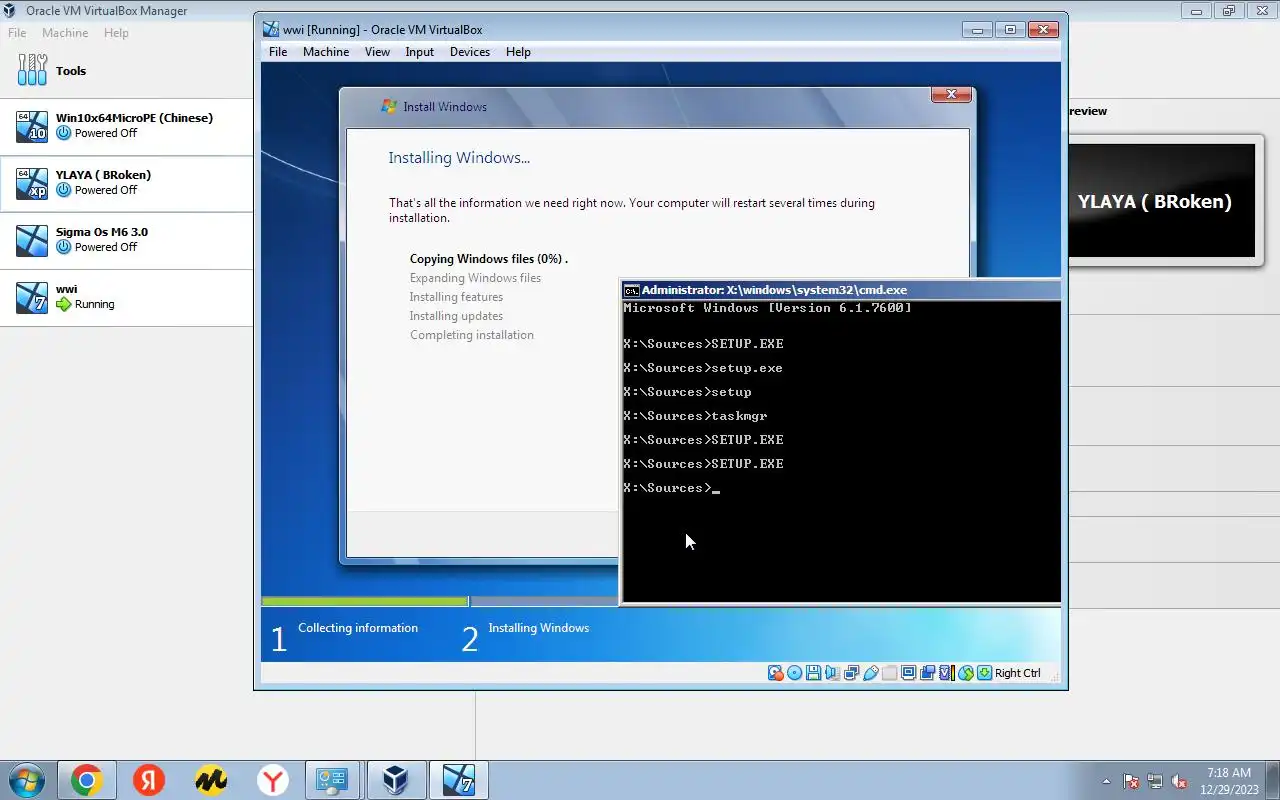1280x800 pixels.
Task: Click the cmd prompt at the blinking cursor
Action: click(716, 488)
